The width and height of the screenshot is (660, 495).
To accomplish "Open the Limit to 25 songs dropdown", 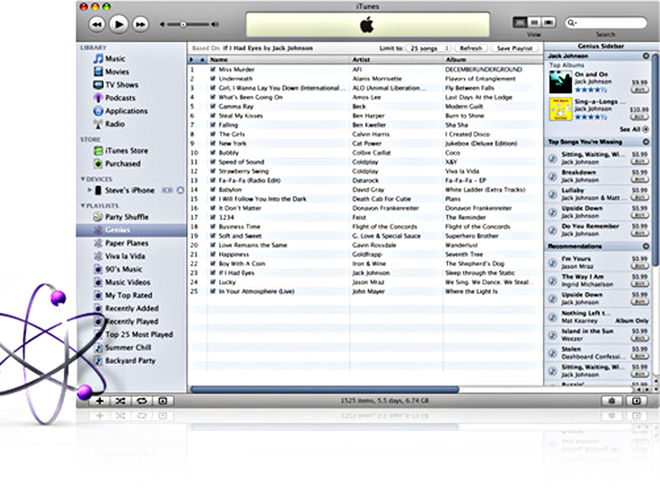I will 428,48.
